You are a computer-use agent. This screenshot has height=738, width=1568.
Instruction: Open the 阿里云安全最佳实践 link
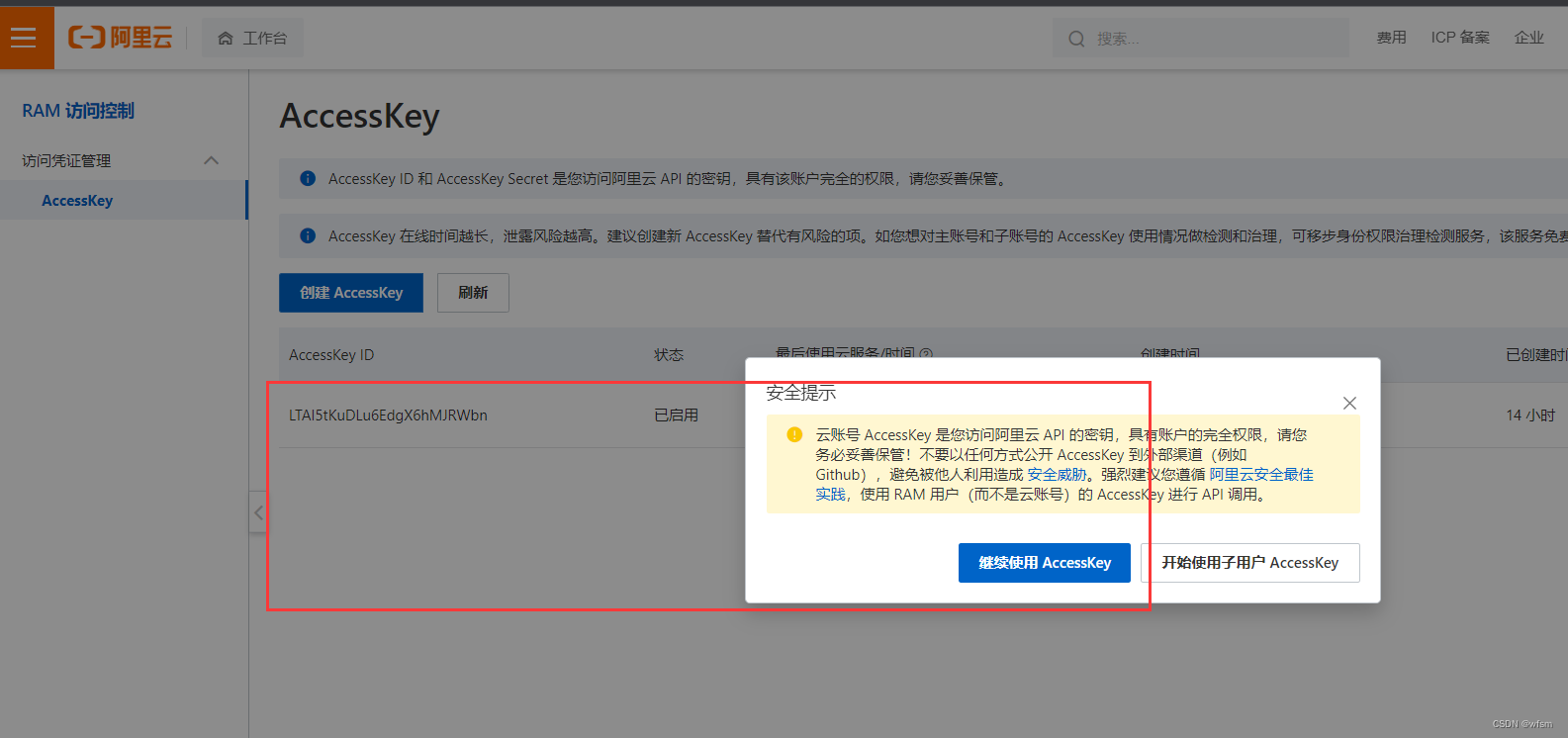1261,475
